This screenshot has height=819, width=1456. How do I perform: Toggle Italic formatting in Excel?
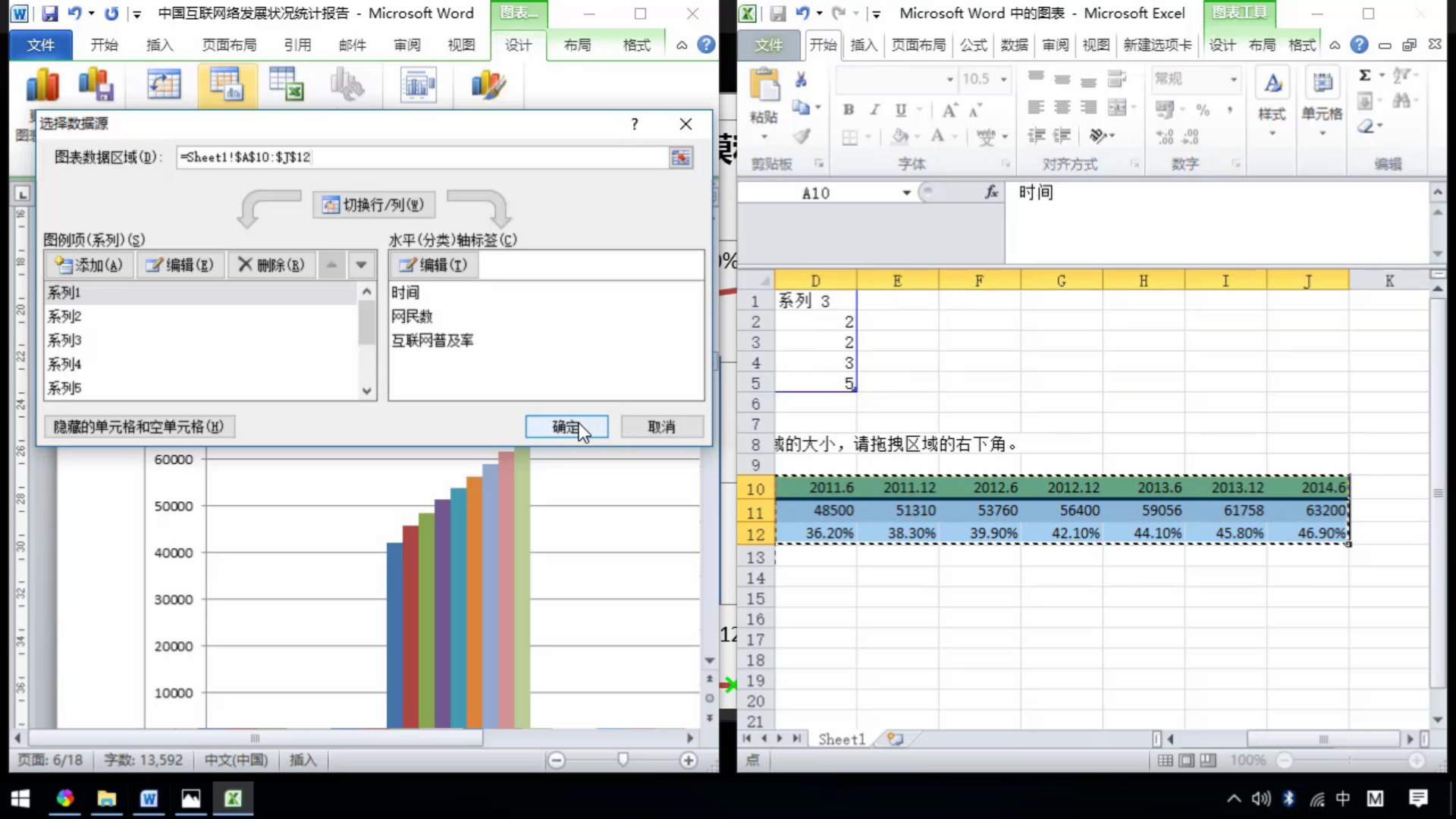coord(874,110)
